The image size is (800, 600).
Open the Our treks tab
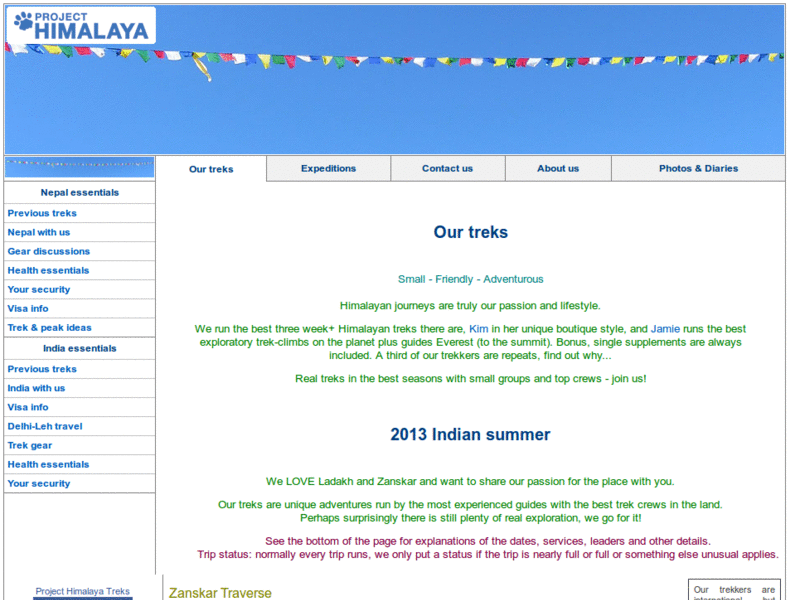tap(211, 169)
